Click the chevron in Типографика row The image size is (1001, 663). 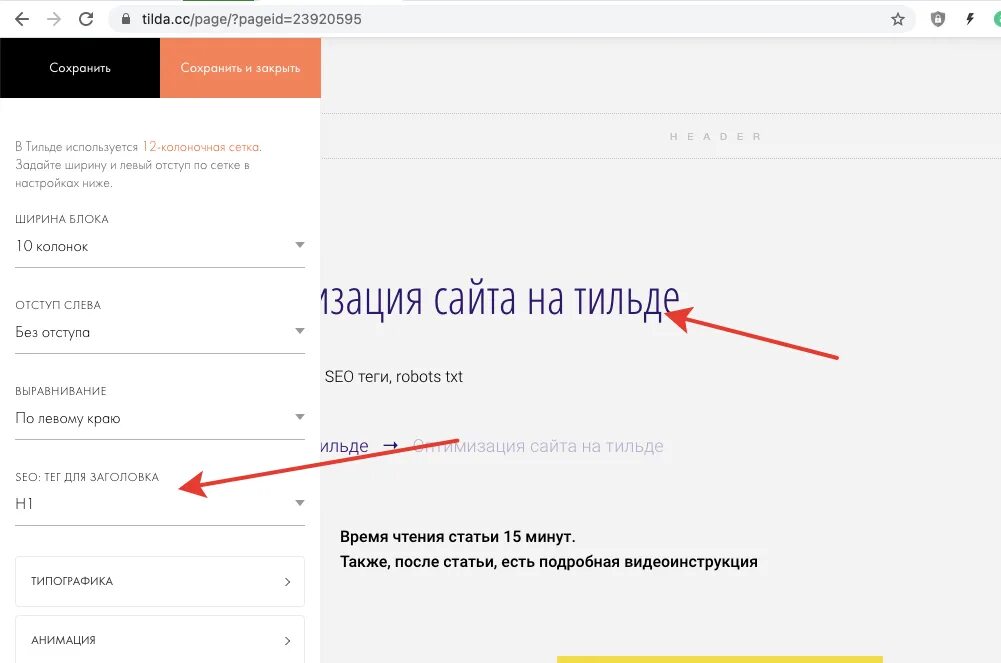point(287,581)
